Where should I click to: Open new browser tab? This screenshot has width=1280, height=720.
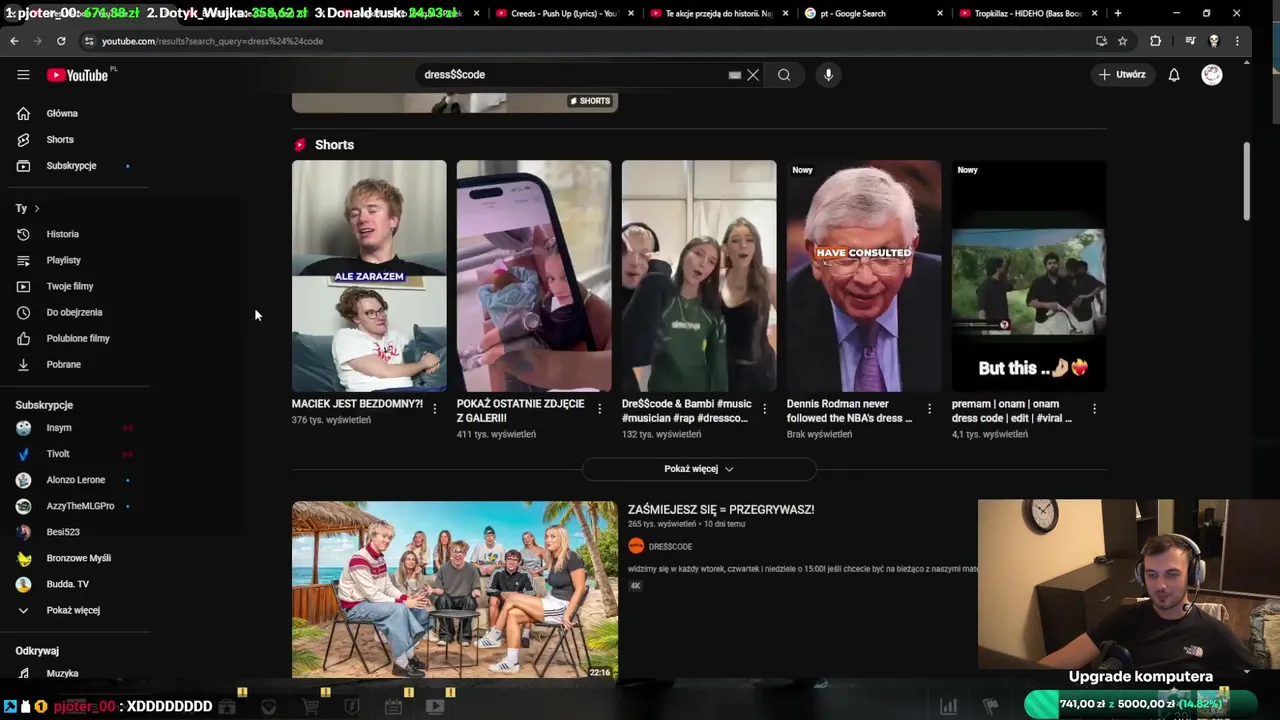(x=1117, y=13)
